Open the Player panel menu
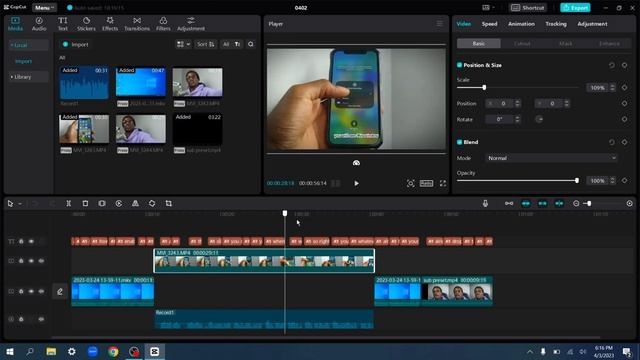 coord(440,24)
